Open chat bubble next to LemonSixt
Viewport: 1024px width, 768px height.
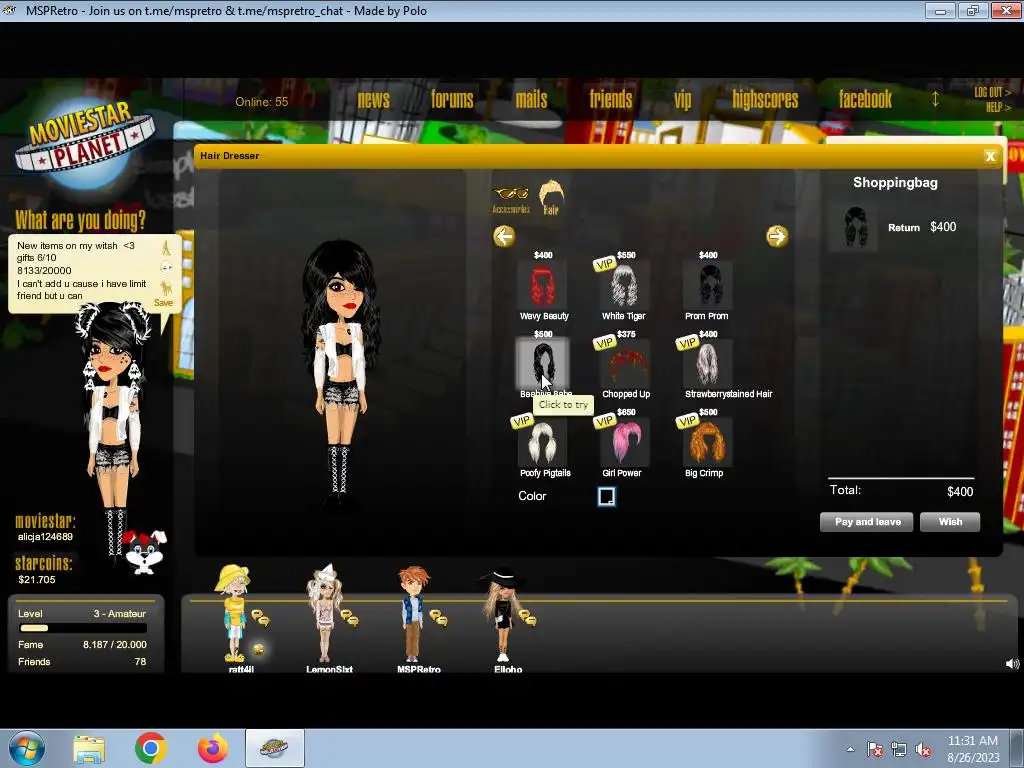pos(349,617)
